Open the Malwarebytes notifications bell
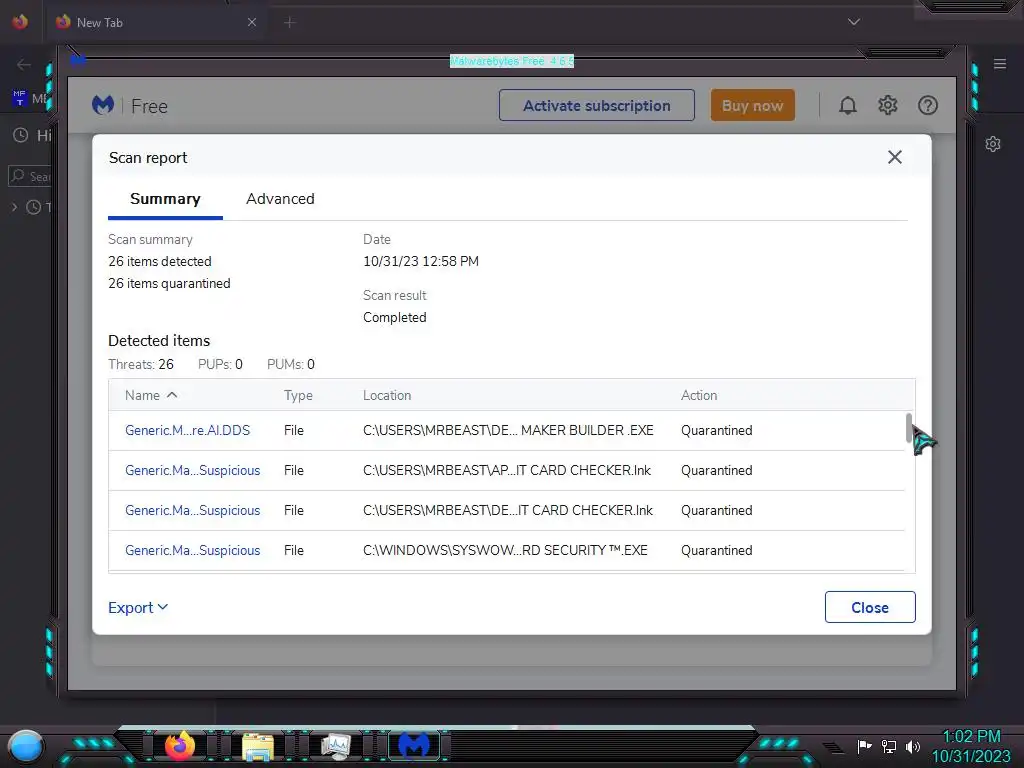This screenshot has width=1024, height=768. pos(848,105)
